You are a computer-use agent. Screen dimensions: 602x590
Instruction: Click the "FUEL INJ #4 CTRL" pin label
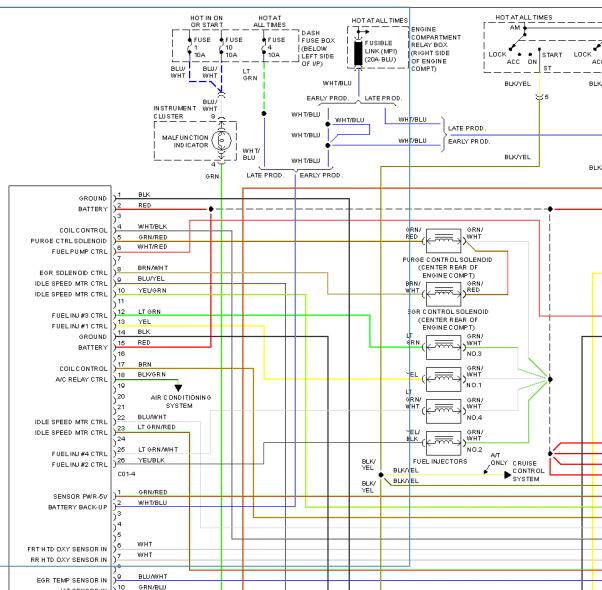click(79, 454)
